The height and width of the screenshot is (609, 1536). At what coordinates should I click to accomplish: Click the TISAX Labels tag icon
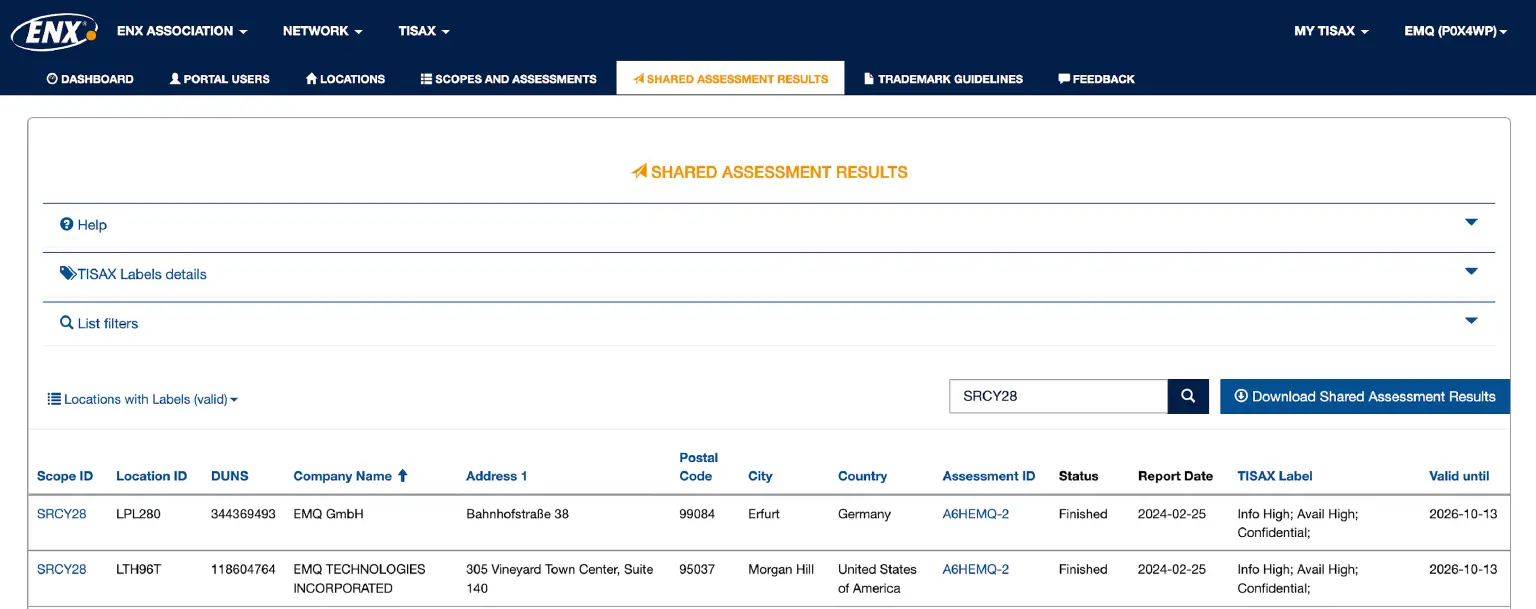pyautogui.click(x=68, y=274)
